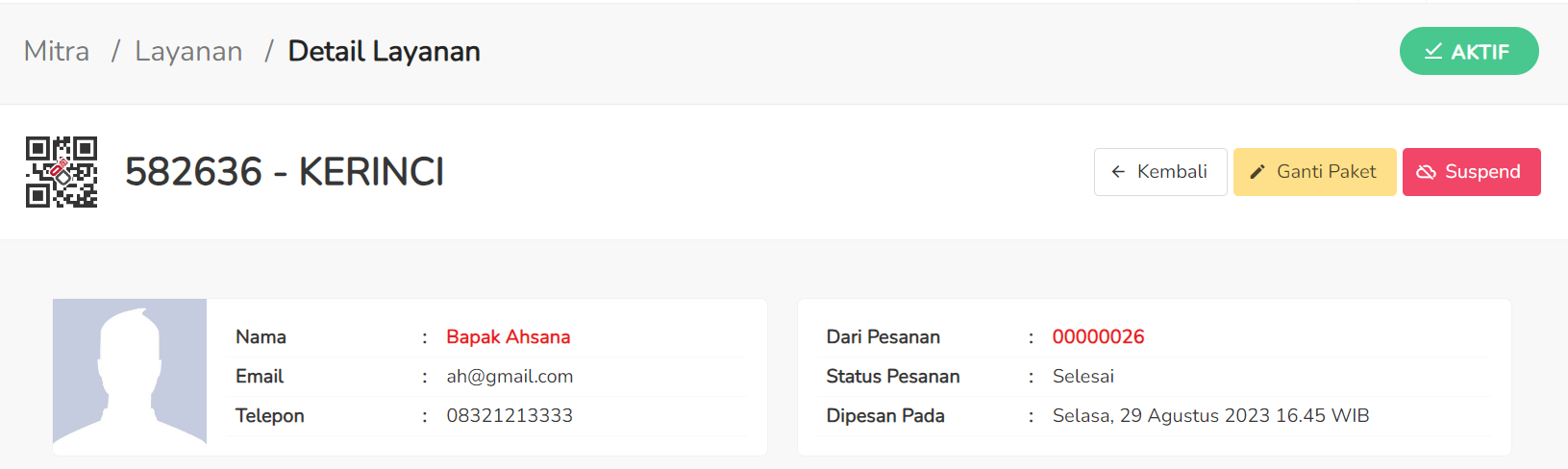Image resolution: width=1568 pixels, height=469 pixels.
Task: Open Layanan breadcrumb link
Action: [x=188, y=51]
